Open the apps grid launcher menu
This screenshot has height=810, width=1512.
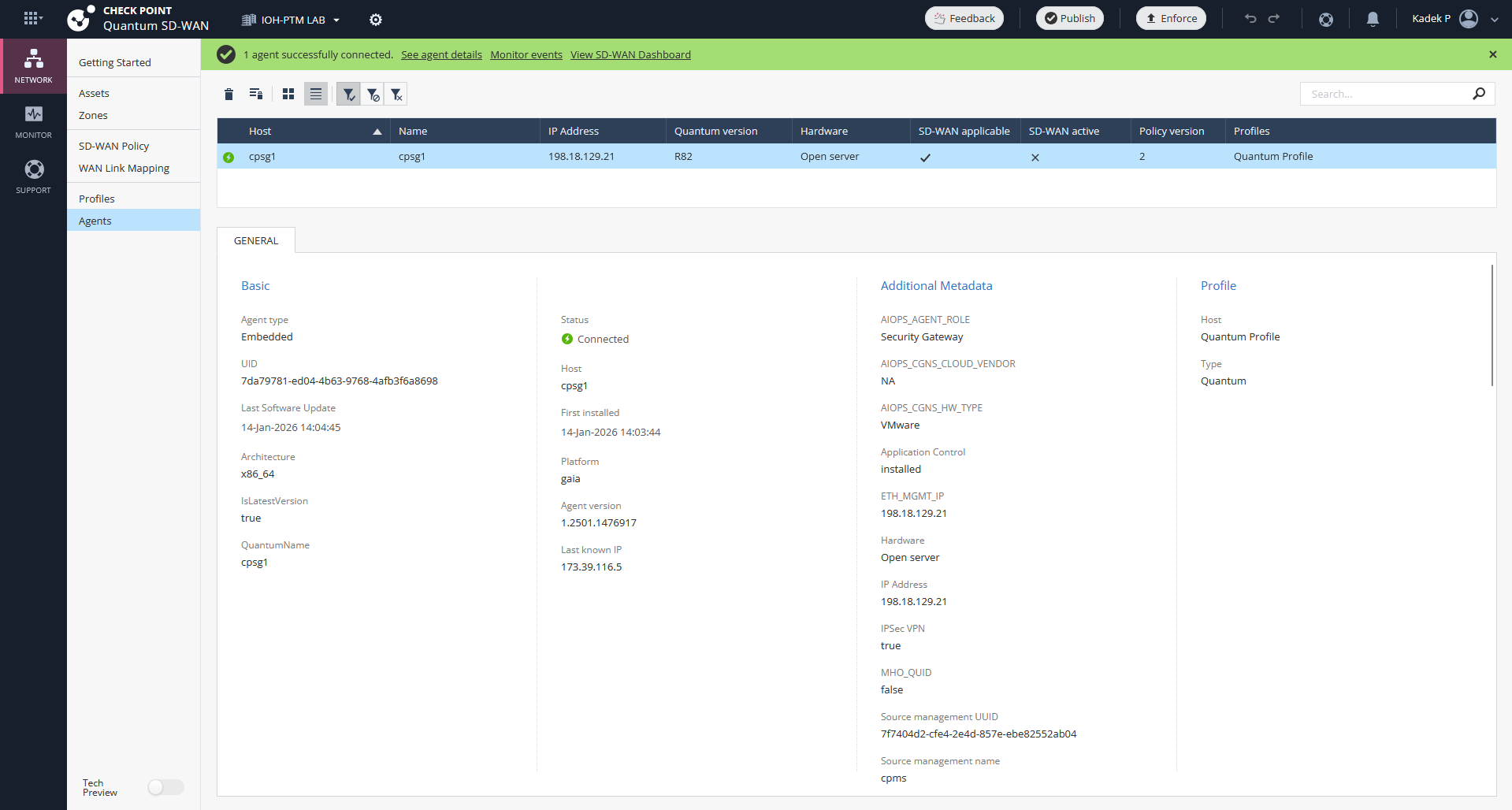(x=32, y=19)
